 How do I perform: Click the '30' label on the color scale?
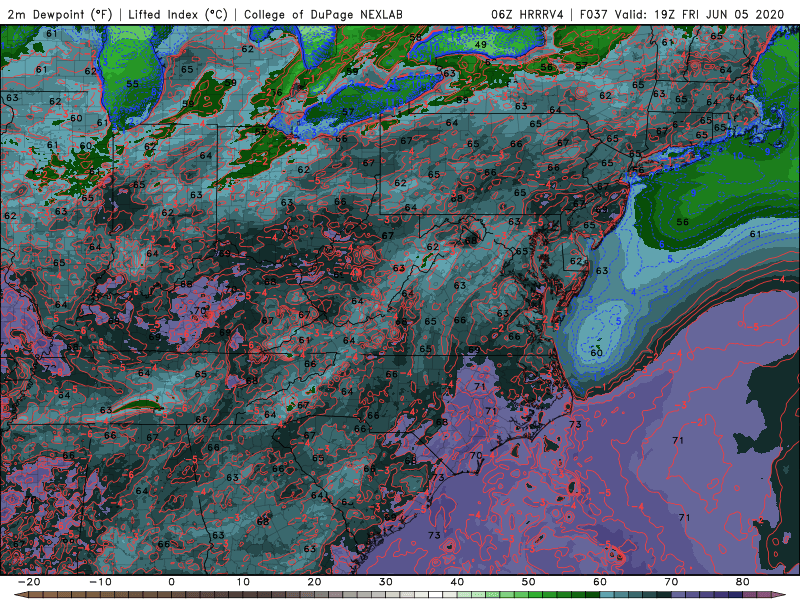point(386,582)
